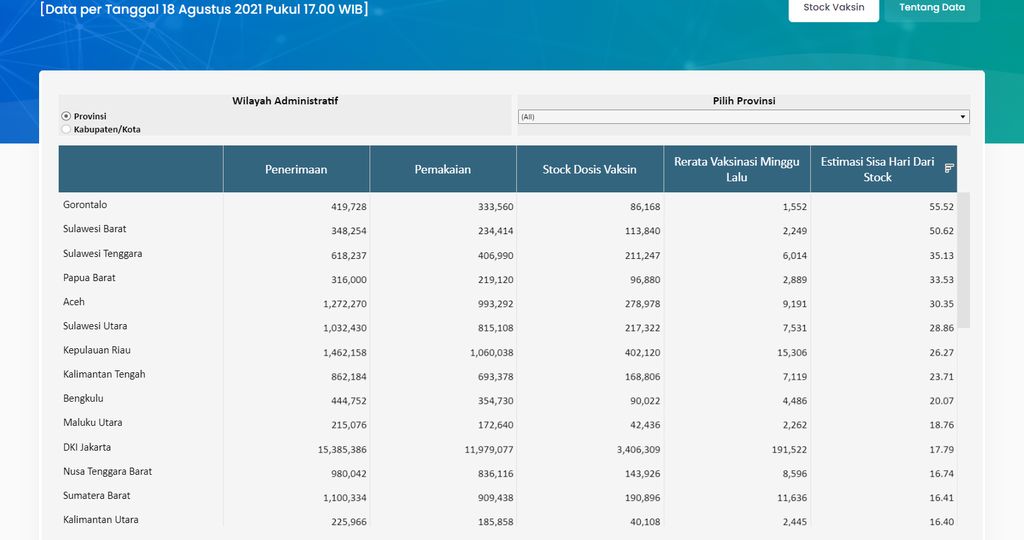The width and height of the screenshot is (1024, 540).
Task: Click Maluku Utara's estimate value 18.76
Action: point(942,425)
